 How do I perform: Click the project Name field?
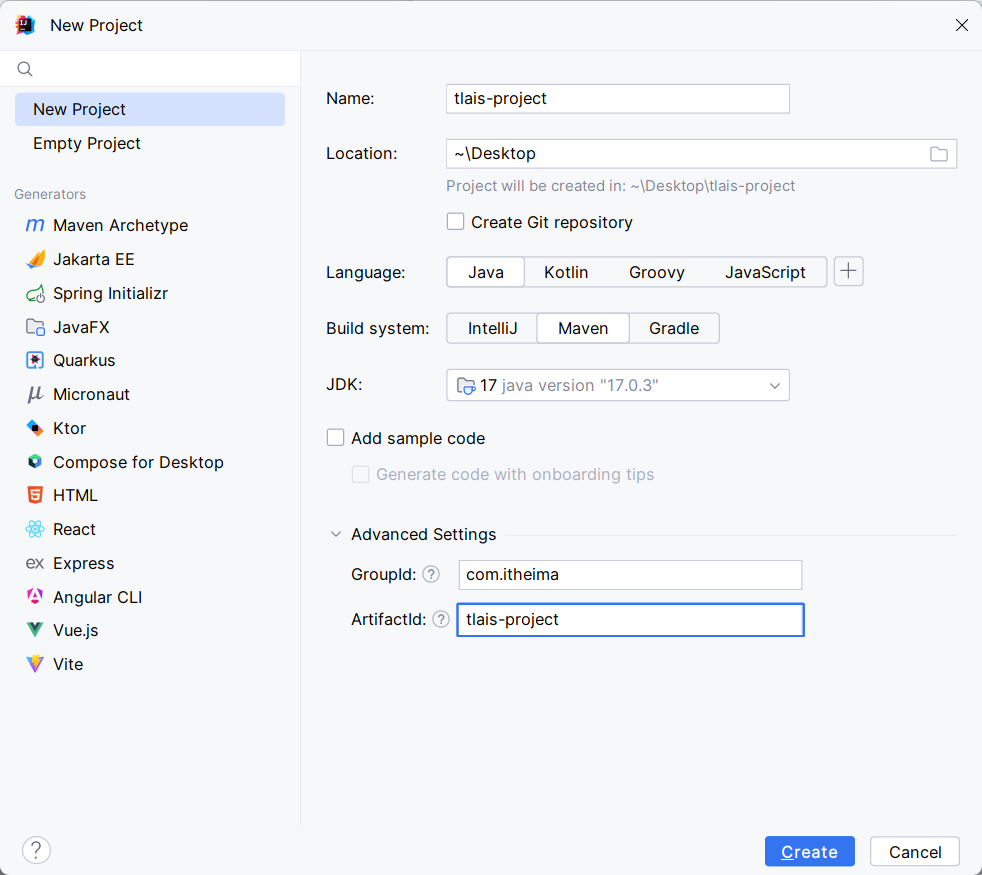pyautogui.click(x=618, y=99)
